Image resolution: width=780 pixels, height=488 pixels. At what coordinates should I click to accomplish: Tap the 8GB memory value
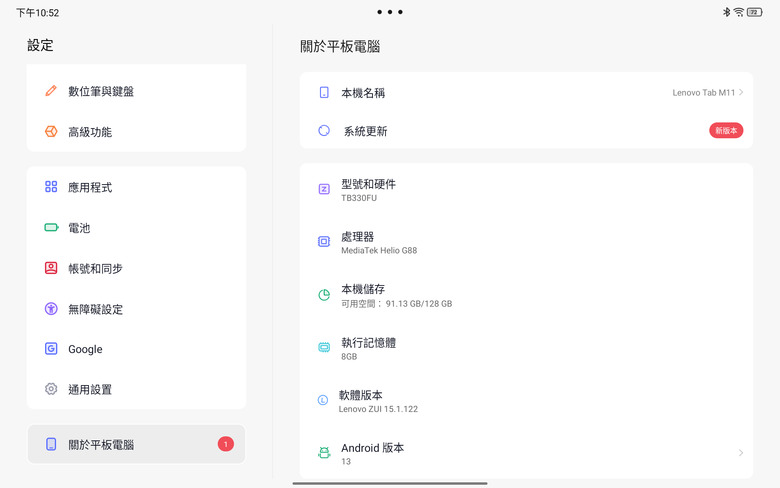tap(349, 357)
